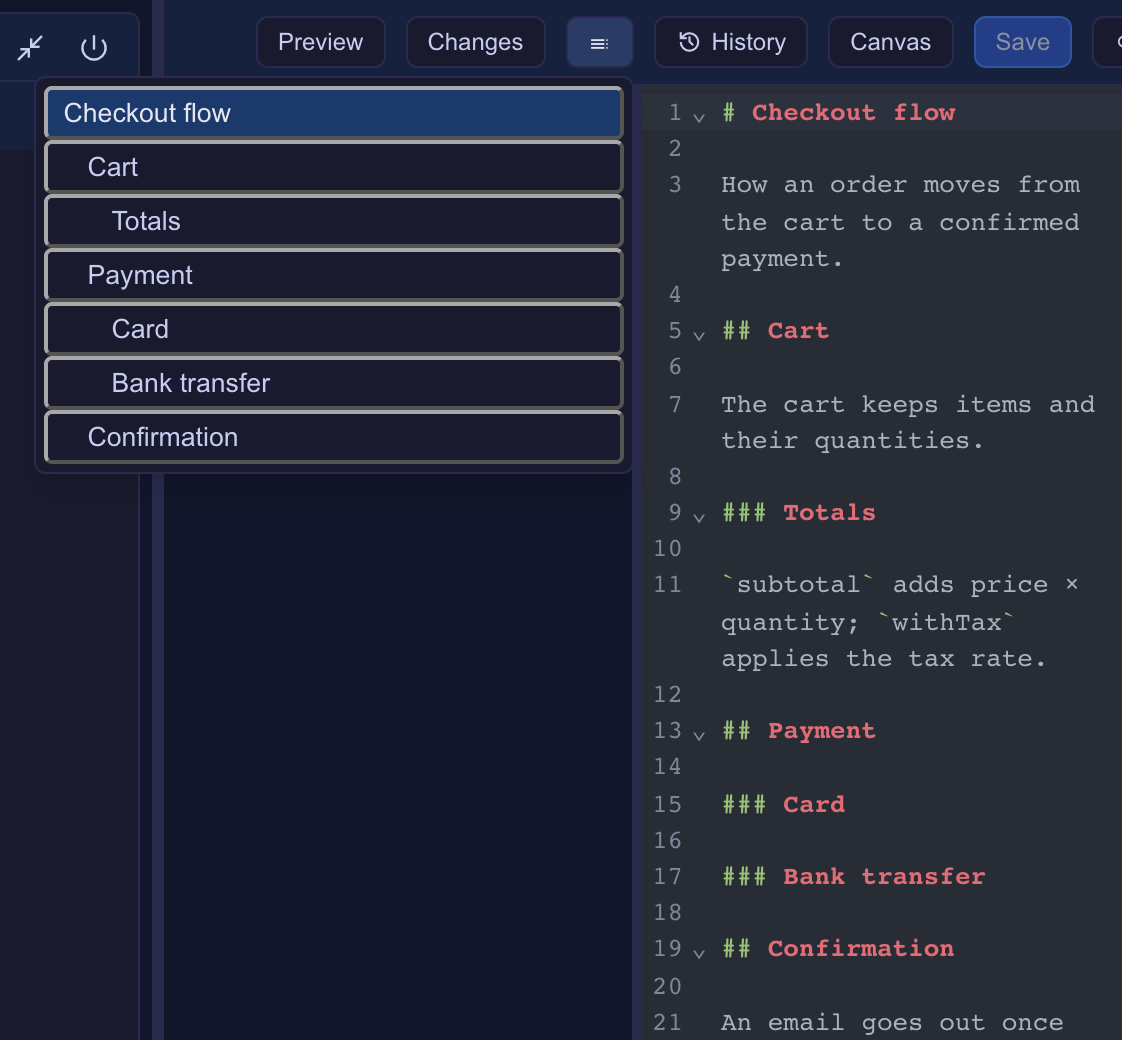Go to Bank transfer in outline
This screenshot has height=1040, width=1122.
(x=333, y=383)
